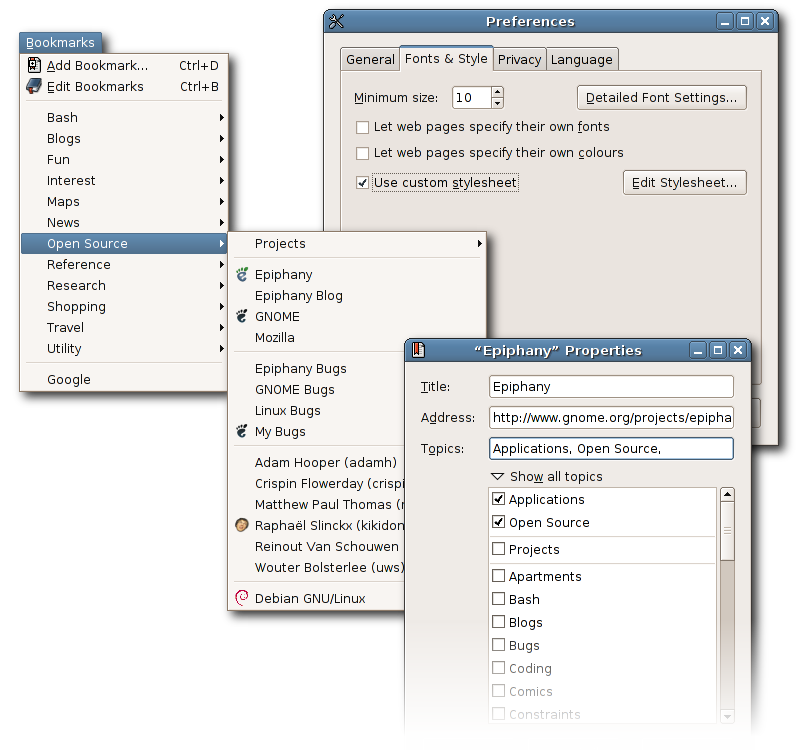Check the Coding topic checkbox
Screen dimensions: 800x750
pos(498,668)
